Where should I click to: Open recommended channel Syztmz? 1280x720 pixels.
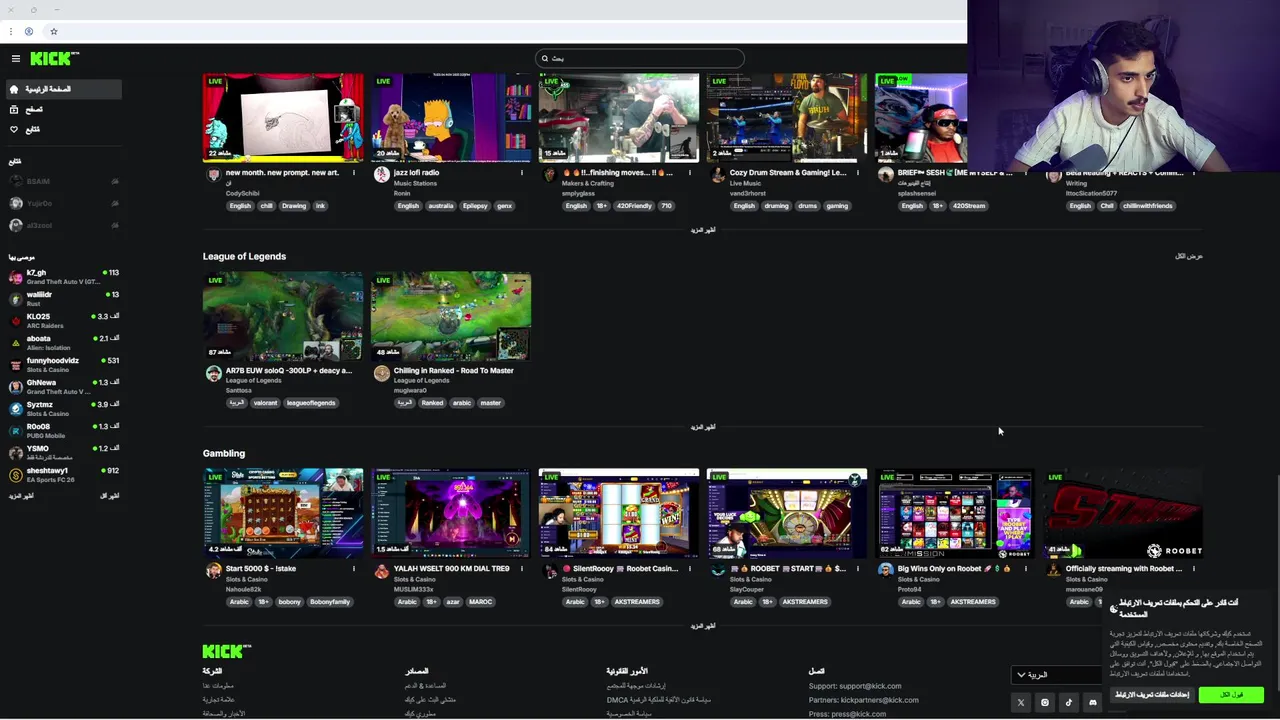64,408
